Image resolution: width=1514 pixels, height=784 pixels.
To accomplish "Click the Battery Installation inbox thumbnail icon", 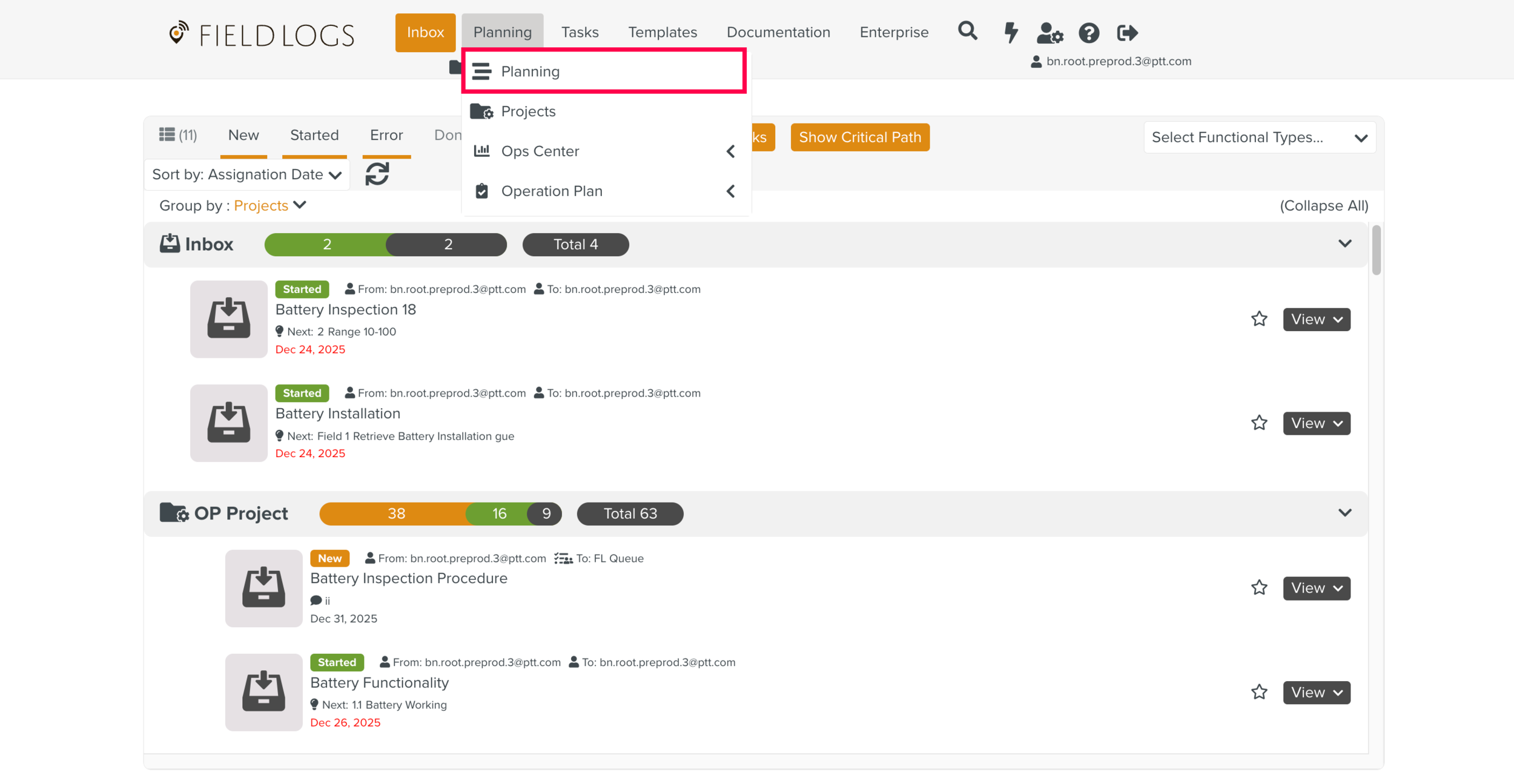I will [228, 423].
